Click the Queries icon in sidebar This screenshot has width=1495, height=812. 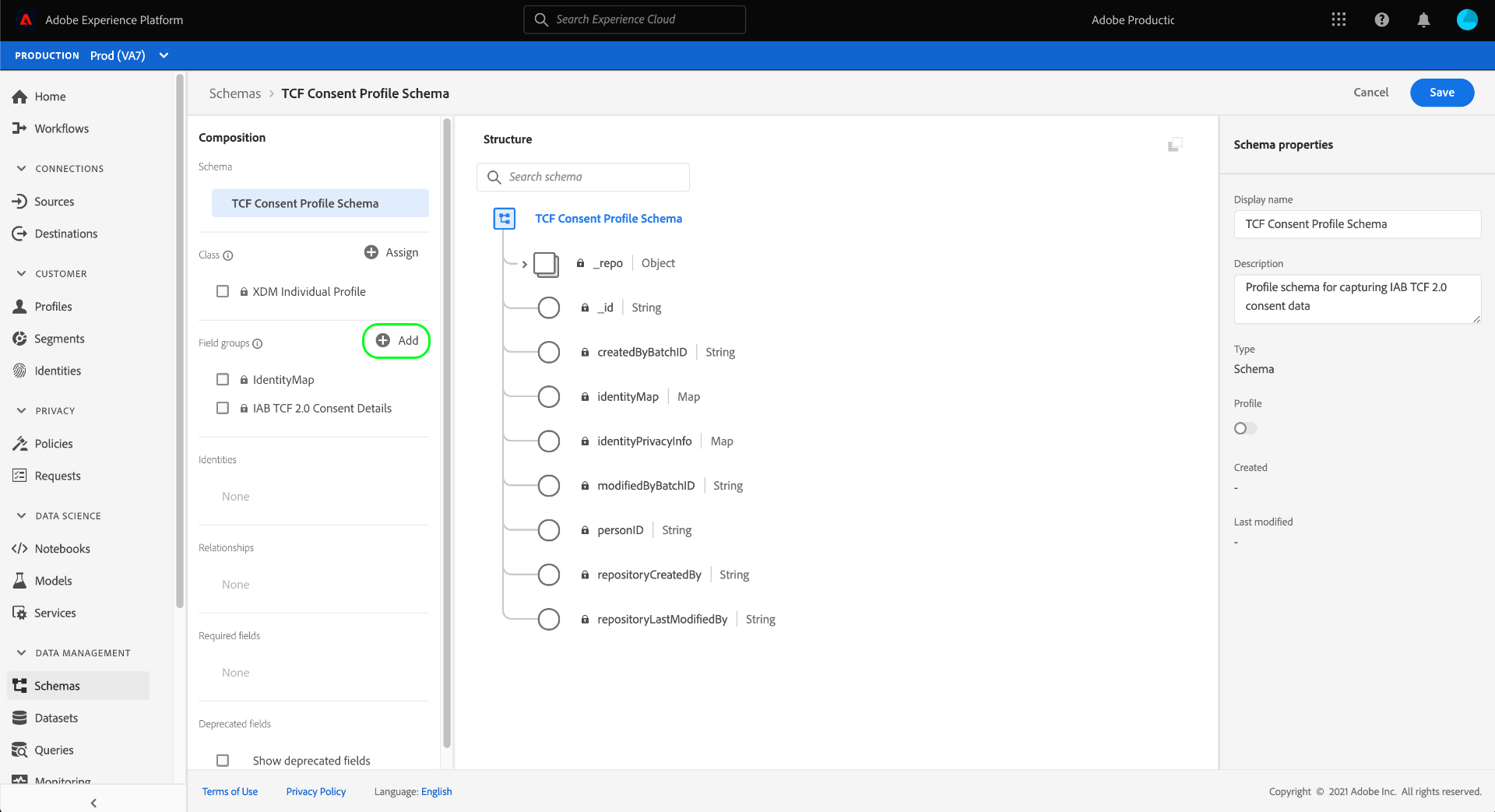click(x=19, y=750)
